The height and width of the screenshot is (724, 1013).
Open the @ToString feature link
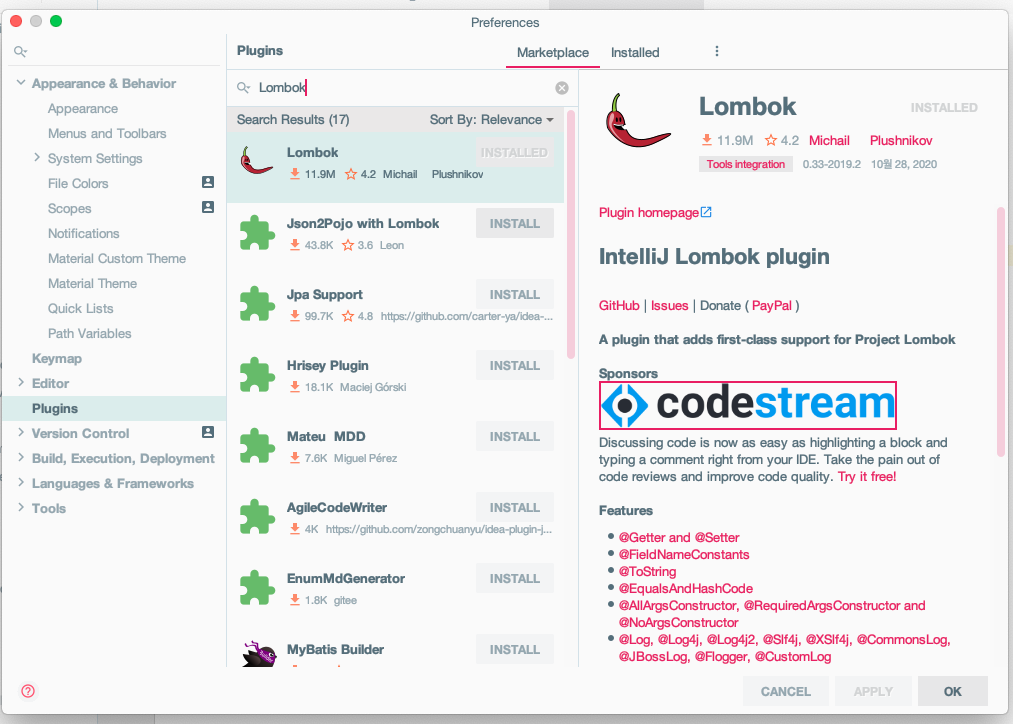[x=647, y=572]
